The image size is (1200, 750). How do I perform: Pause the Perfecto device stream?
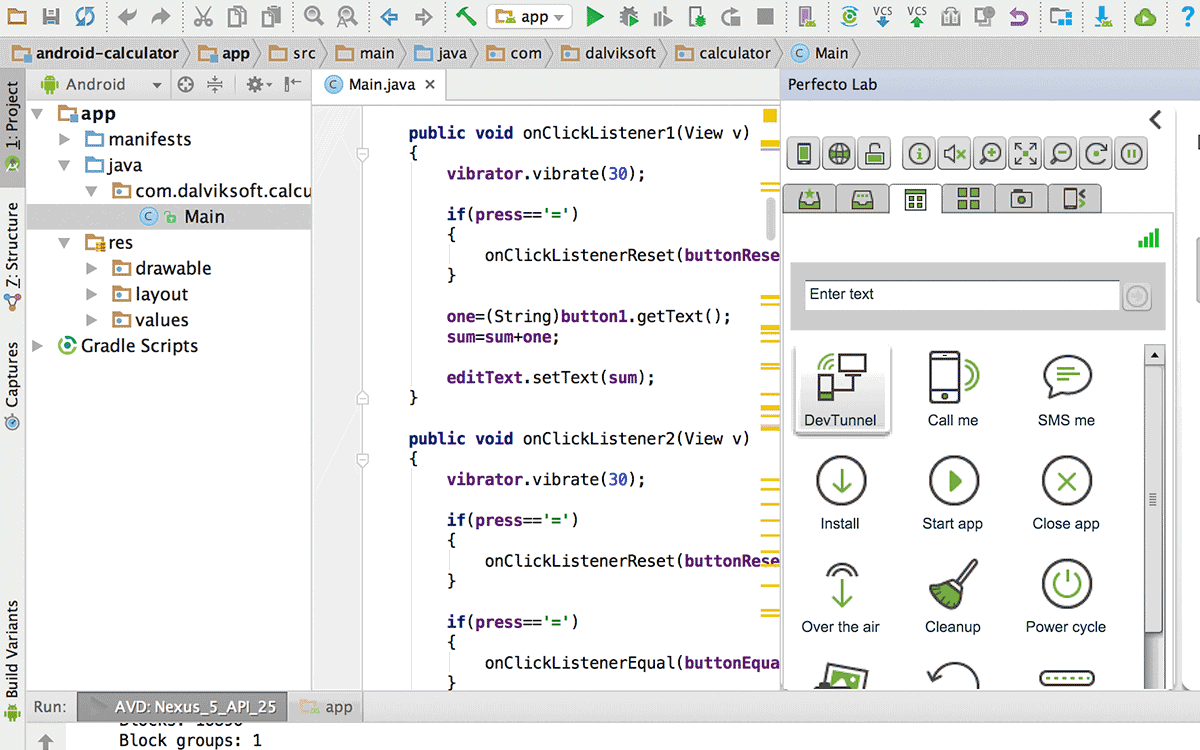[x=1131, y=154]
